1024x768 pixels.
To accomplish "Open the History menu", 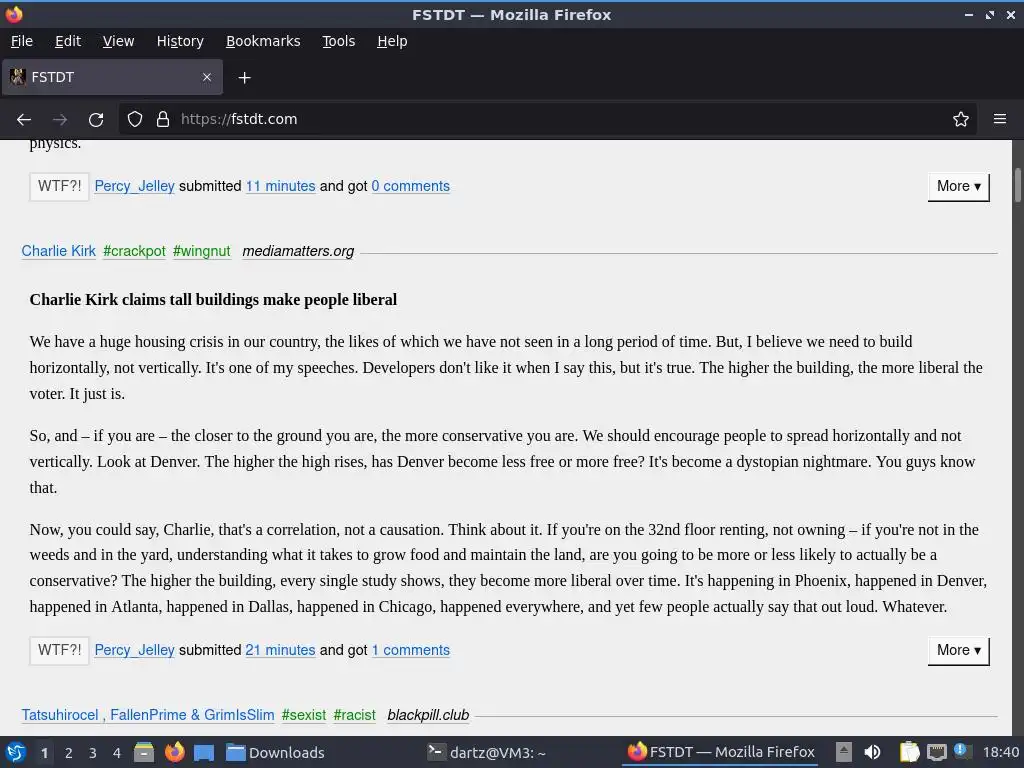I will pyautogui.click(x=180, y=41).
